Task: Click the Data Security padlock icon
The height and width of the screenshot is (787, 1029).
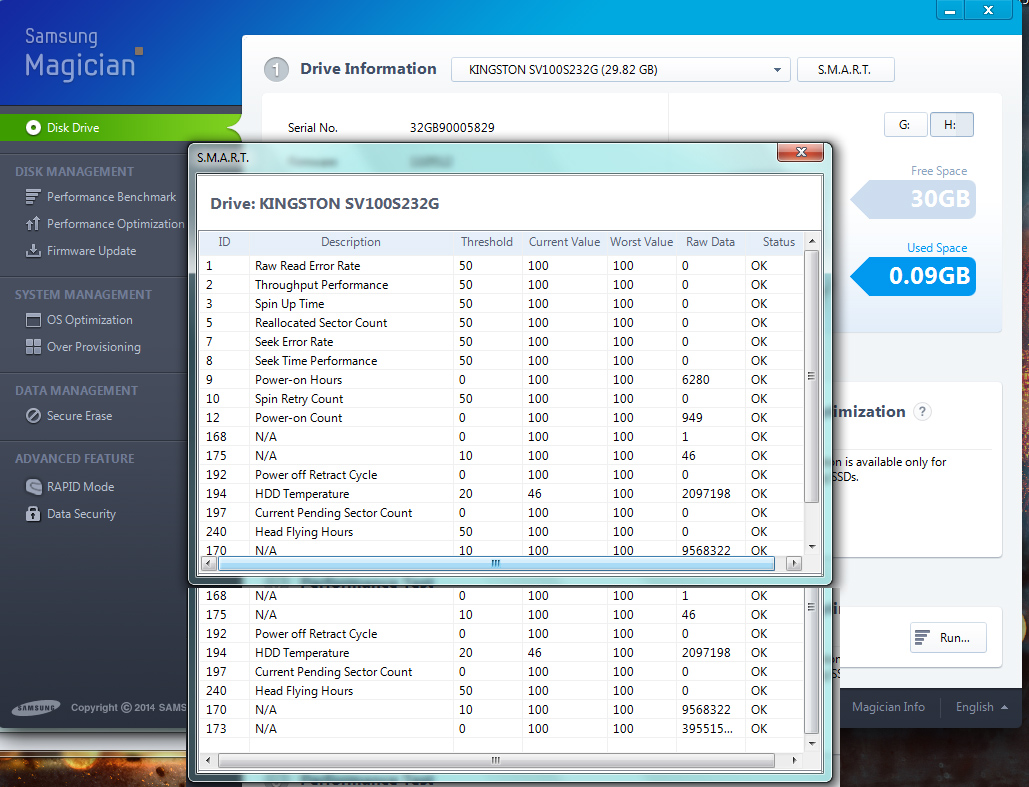Action: tap(33, 514)
